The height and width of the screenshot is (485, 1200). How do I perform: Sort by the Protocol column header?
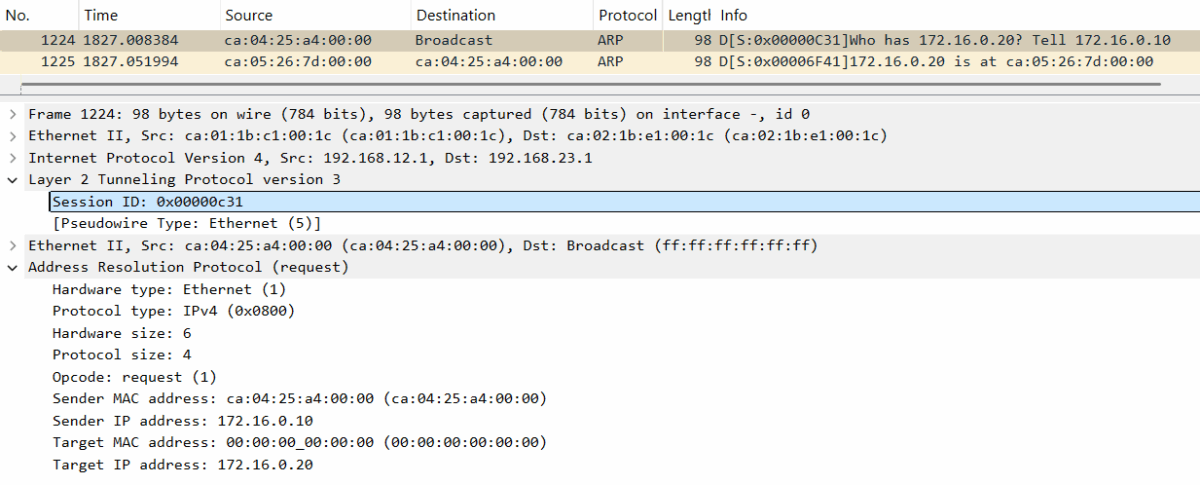point(628,15)
